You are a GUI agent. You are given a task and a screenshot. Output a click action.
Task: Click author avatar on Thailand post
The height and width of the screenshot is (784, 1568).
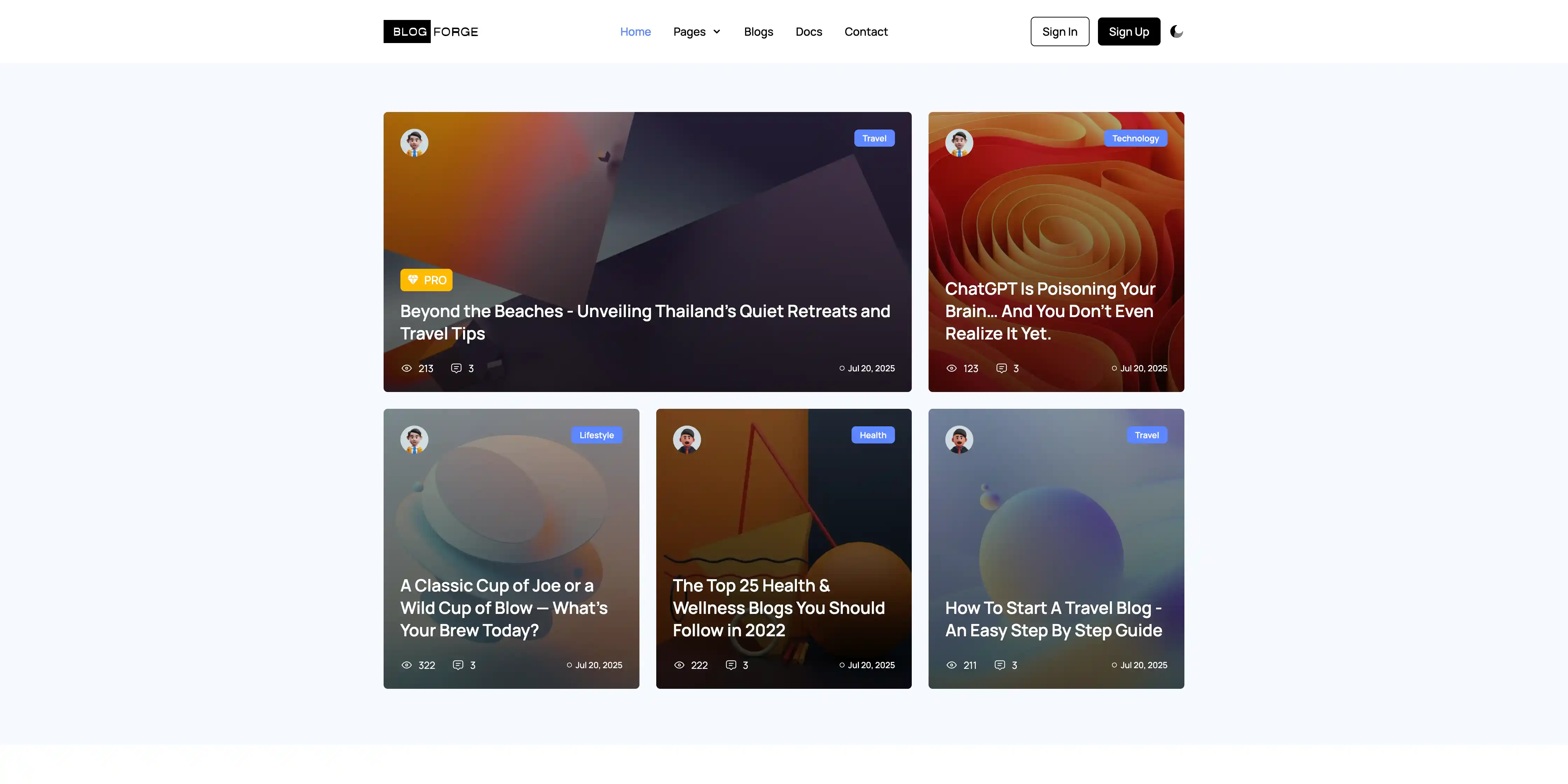[414, 143]
